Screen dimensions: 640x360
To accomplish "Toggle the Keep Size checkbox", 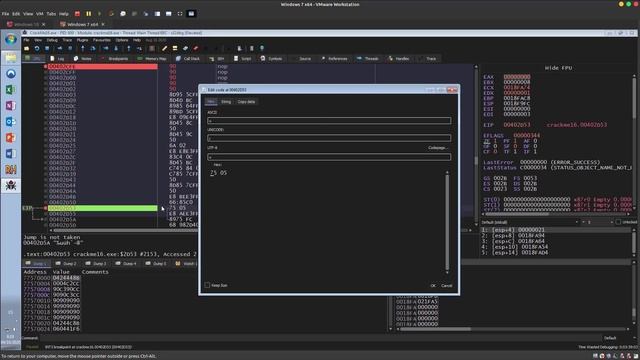I will tap(207, 285).
